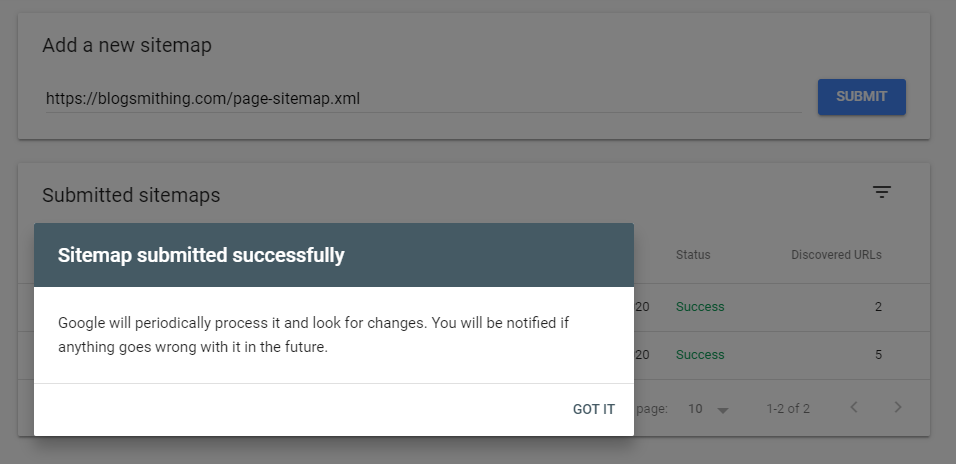Viewport: 956px width, 464px height.
Task: Click the discovered URLs count 5
Action: pos(878,355)
